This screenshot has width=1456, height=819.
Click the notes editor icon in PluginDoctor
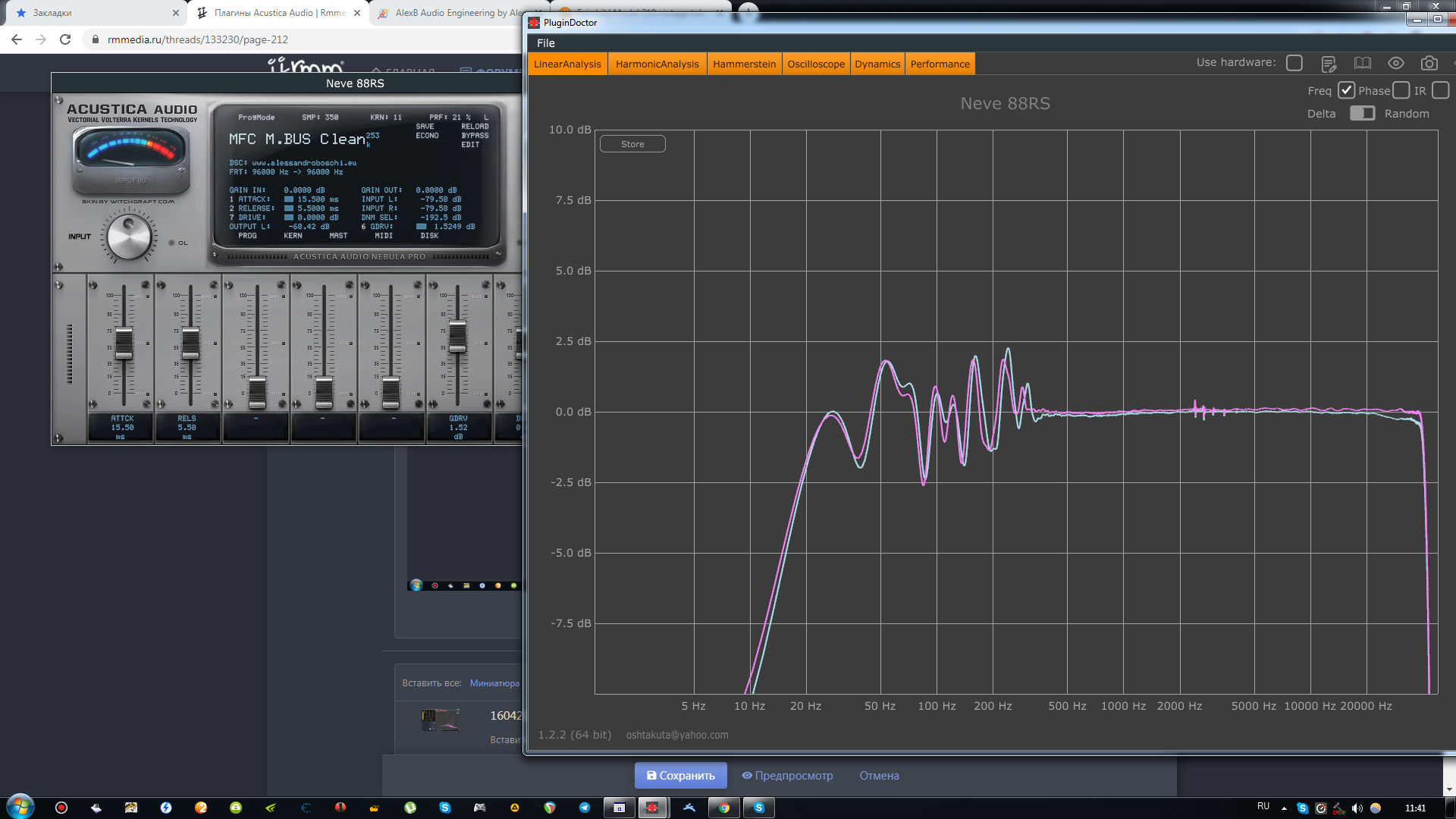coord(1328,64)
